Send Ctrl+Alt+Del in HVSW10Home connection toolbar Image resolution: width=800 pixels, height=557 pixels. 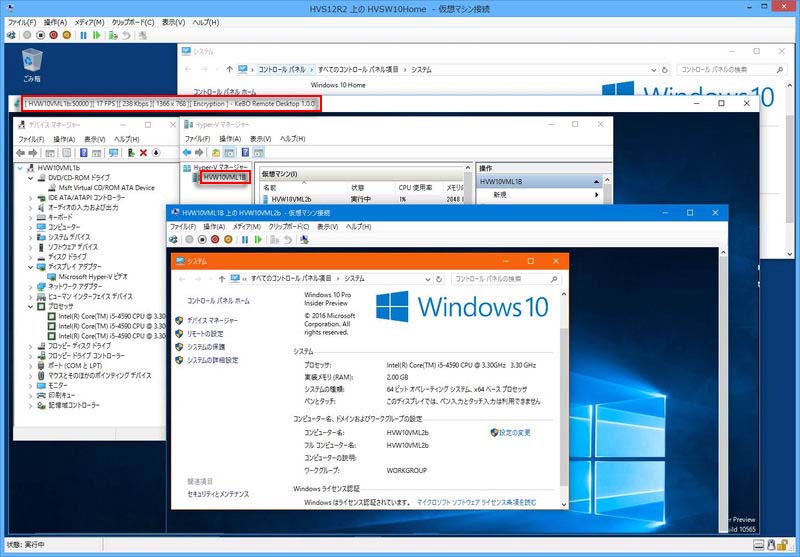click(11, 35)
